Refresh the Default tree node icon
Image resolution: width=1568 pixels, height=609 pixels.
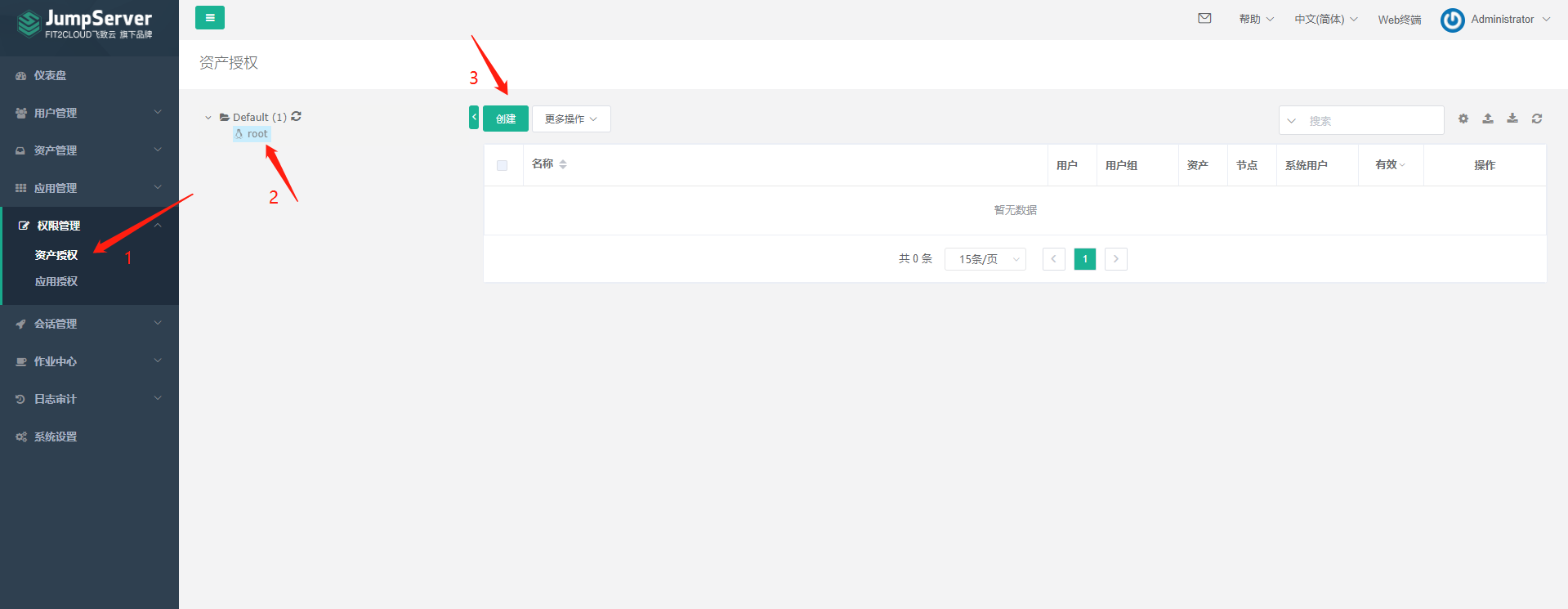(297, 116)
